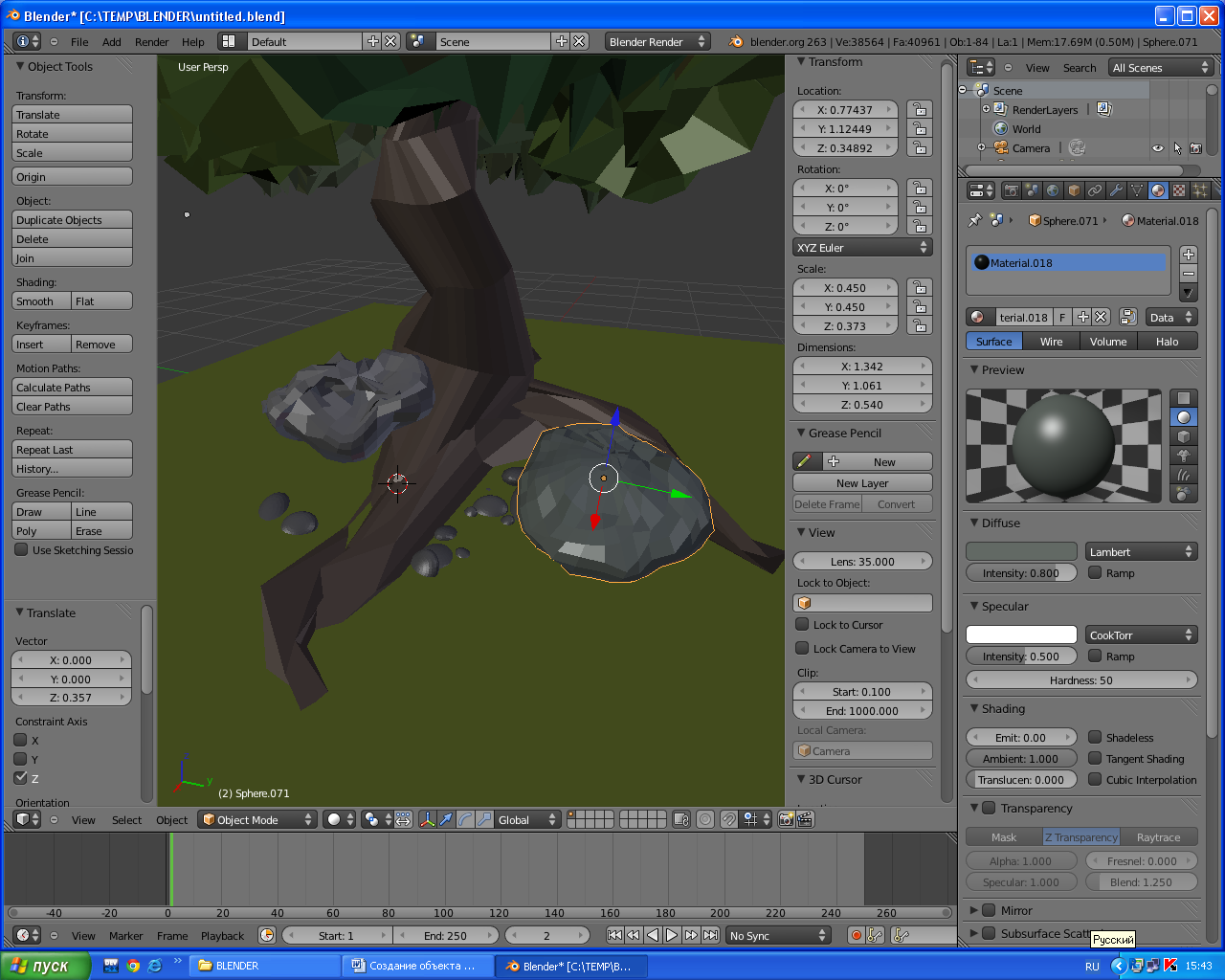Play animation forward
Image resolution: width=1225 pixels, height=980 pixels.
[x=672, y=935]
